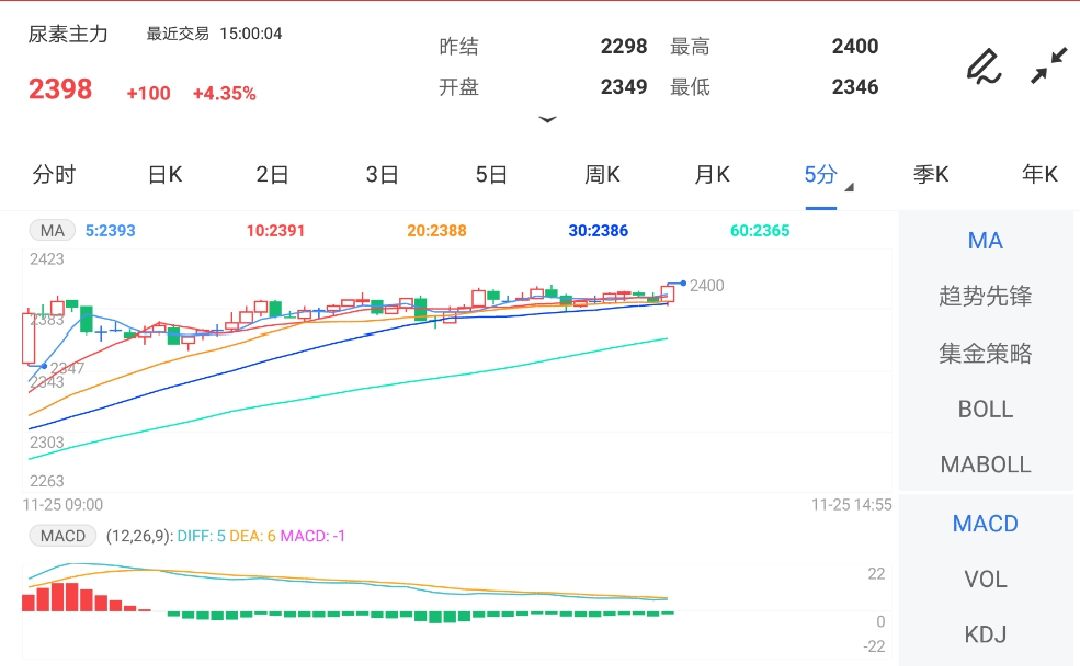This screenshot has width=1080, height=666.
Task: Click the 11-25 09:00 start time label
Action: tap(63, 505)
